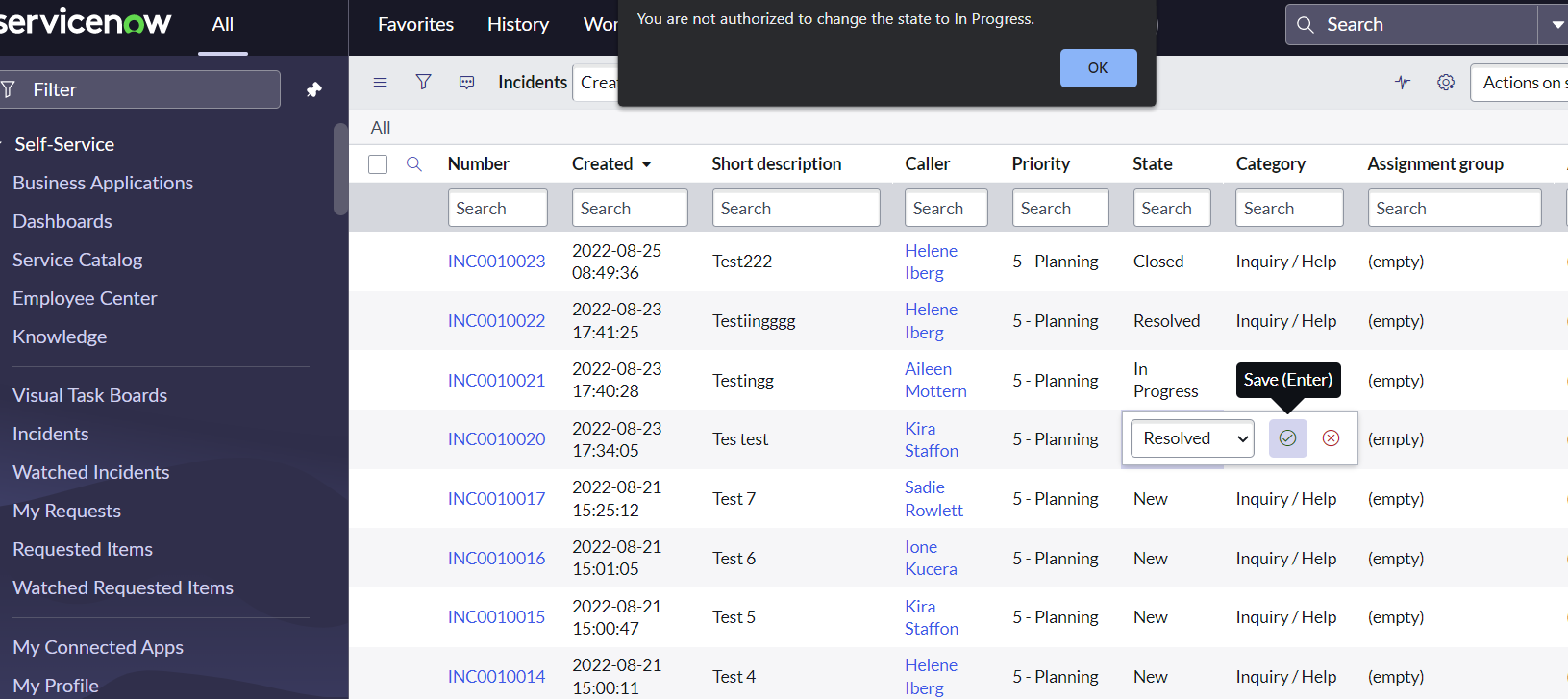
Task: Tick the select-all rows checkbox
Action: pyautogui.click(x=378, y=164)
